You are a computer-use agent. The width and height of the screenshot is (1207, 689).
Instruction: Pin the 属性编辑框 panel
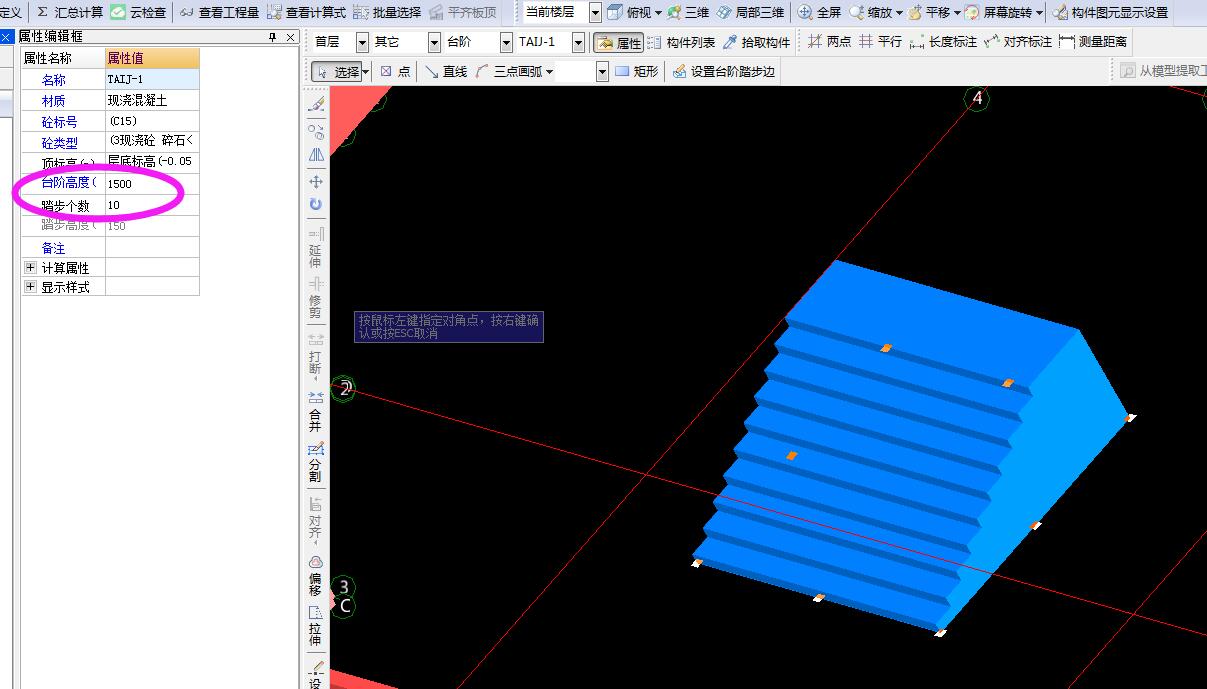[273, 37]
